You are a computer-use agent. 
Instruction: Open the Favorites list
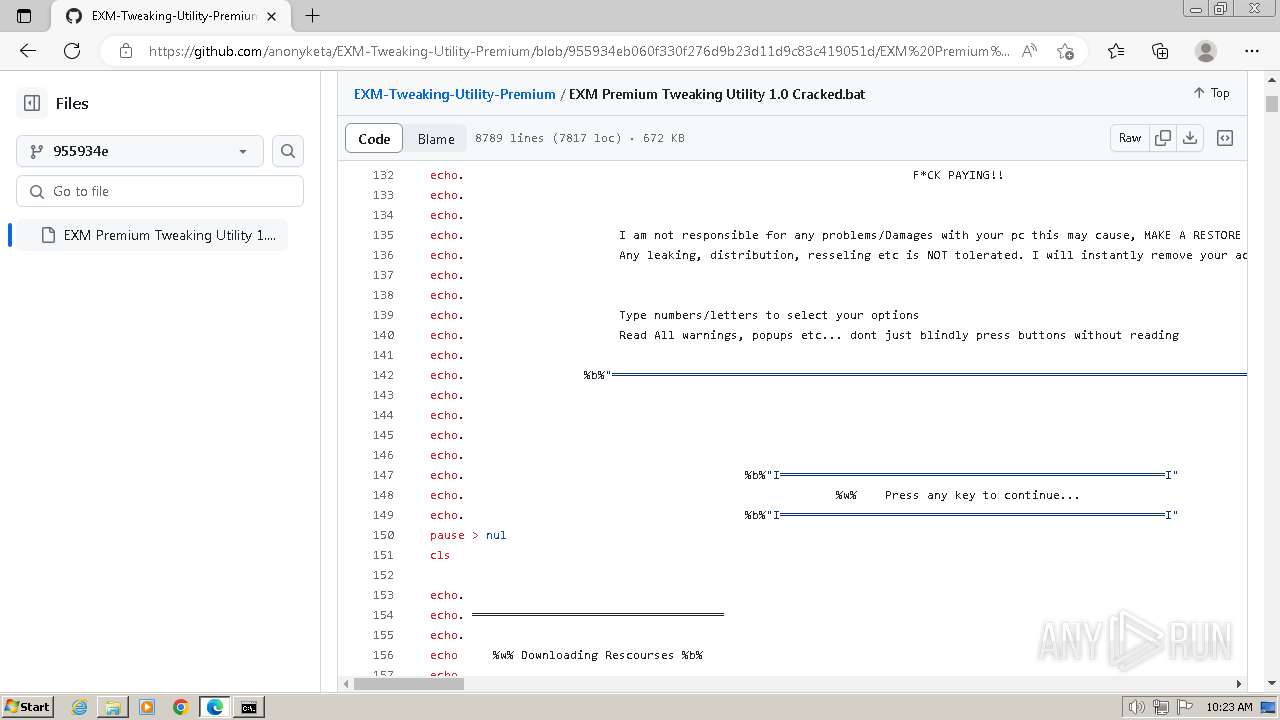1116,51
